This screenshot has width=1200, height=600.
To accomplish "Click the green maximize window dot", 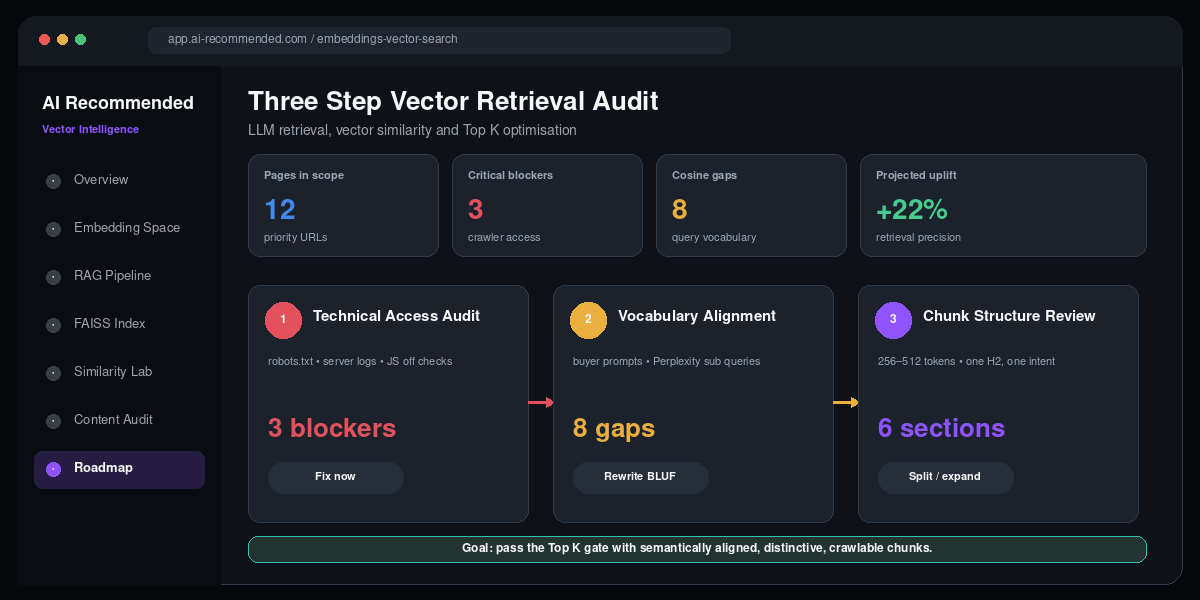I will [80, 40].
